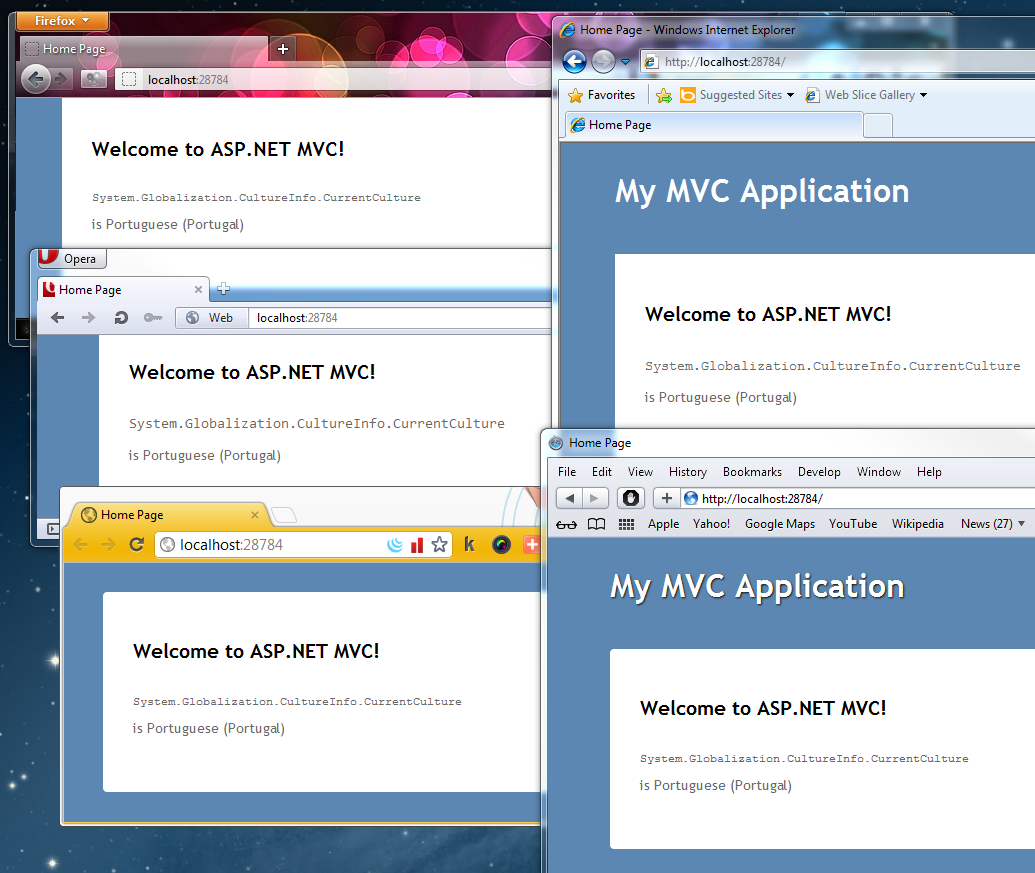1035x873 pixels.
Task: Click the round color lens extension in Chrome
Action: pos(501,544)
